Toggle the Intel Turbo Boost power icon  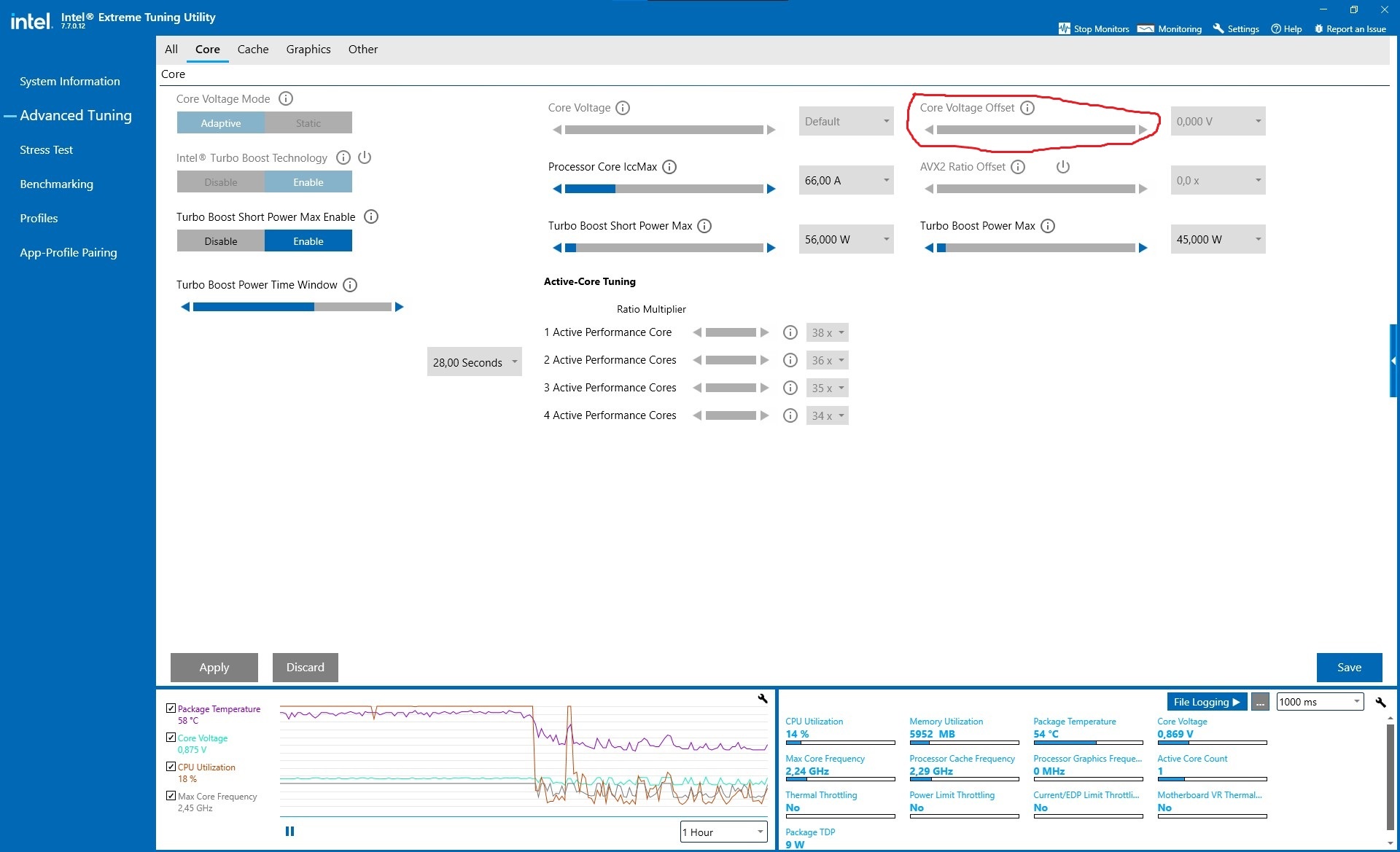pos(365,157)
